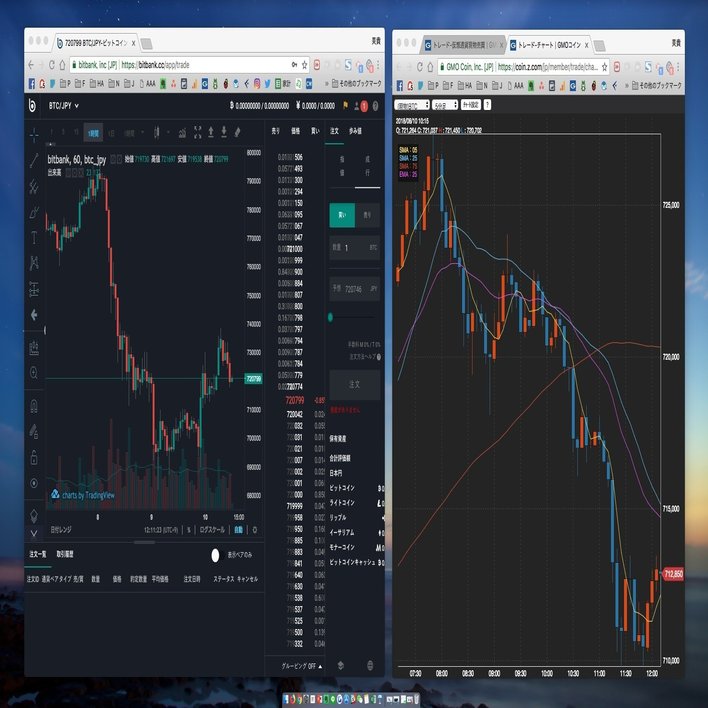The image size is (708, 708).
Task: Open その他のブックマーク folder in GMO window
Action: (x=656, y=85)
